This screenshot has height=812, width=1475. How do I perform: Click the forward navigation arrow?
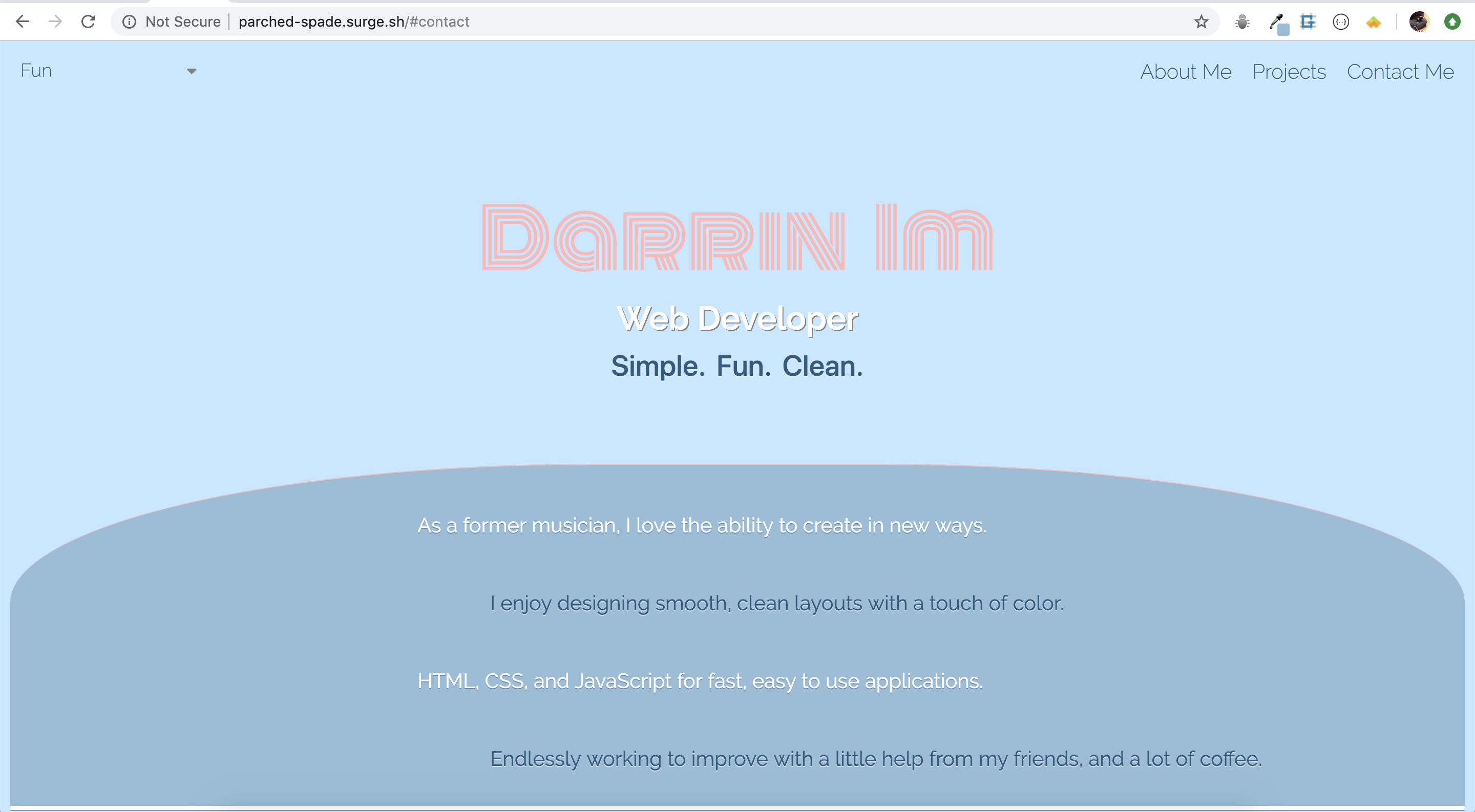pyautogui.click(x=55, y=22)
